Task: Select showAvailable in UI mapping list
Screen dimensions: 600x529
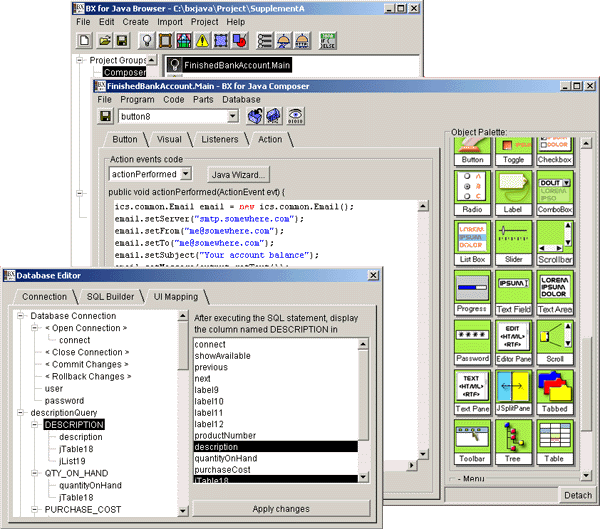Action: tap(276, 356)
